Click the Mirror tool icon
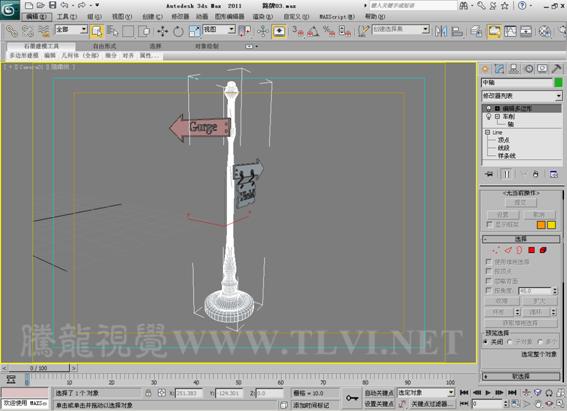Viewport: 567px width, 411px height. pyautogui.click(x=441, y=31)
